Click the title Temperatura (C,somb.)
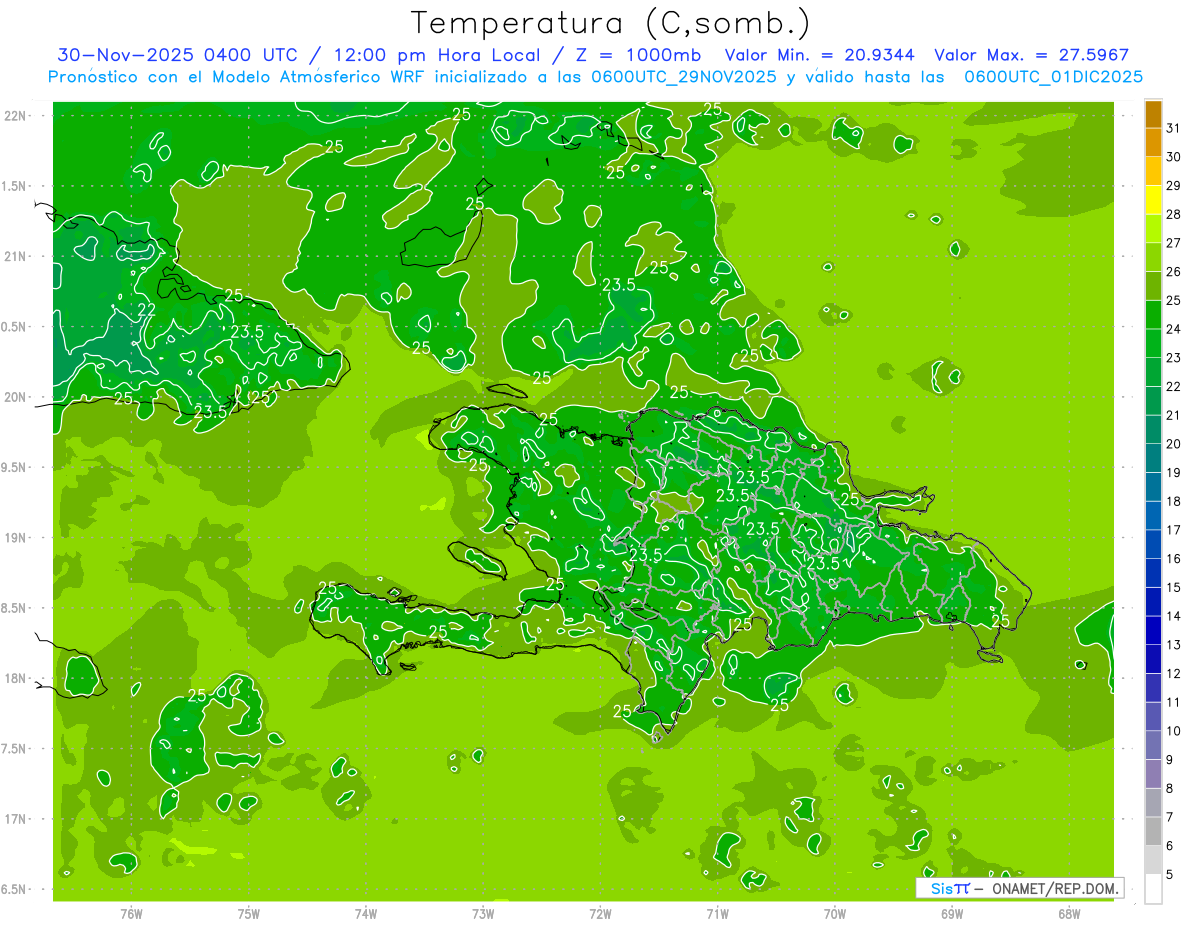Screen dimensions: 1200x927 [611, 23]
